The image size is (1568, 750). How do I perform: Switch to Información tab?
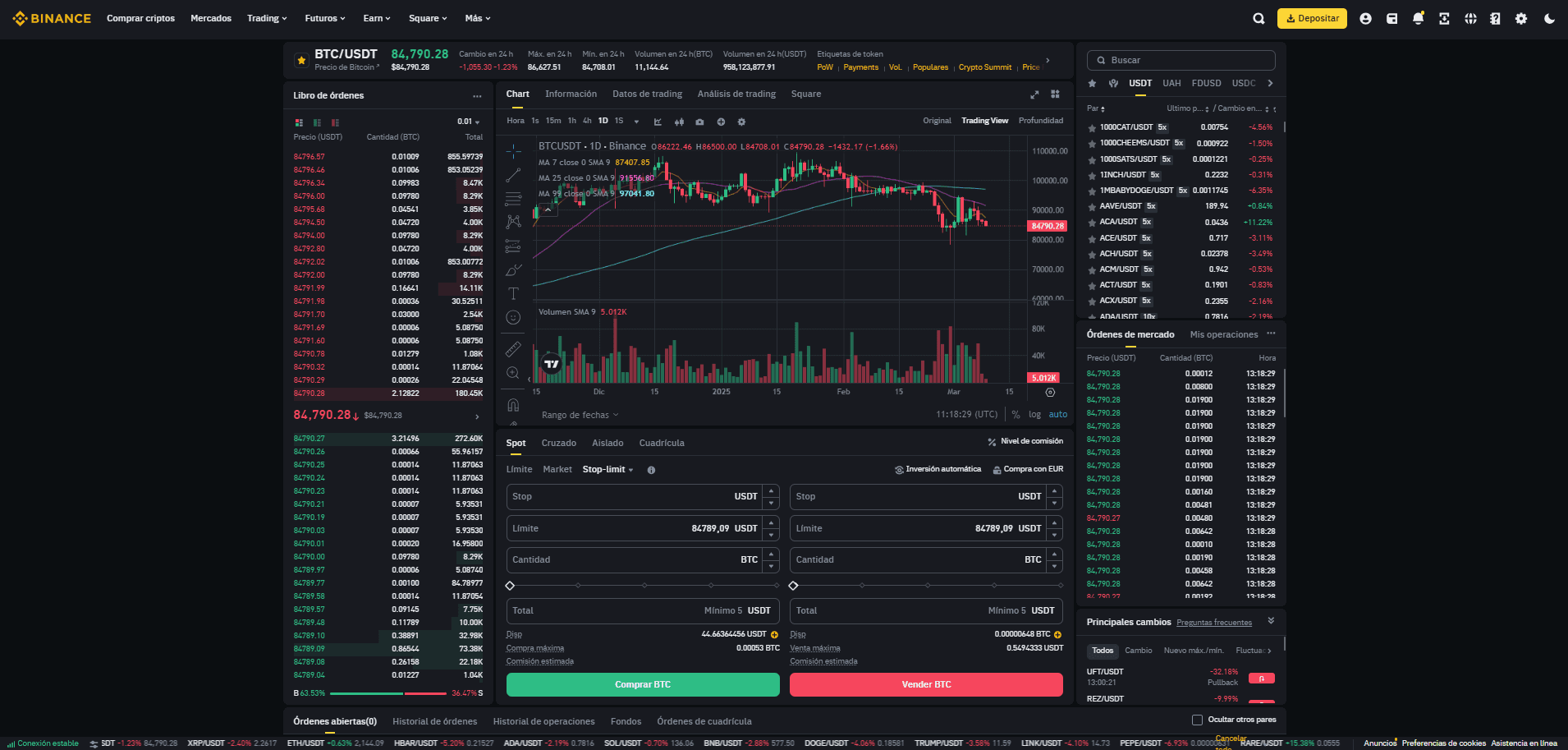(571, 94)
